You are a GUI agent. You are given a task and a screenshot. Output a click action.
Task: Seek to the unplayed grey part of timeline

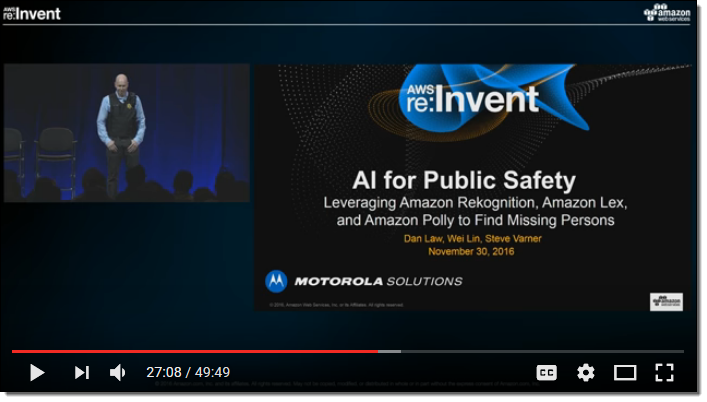tap(542, 352)
